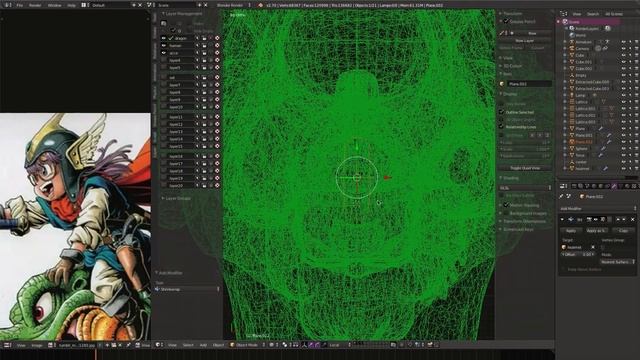Click red circle icon on layer10 row
Screen dimensions: 640x360
click(217, 107)
